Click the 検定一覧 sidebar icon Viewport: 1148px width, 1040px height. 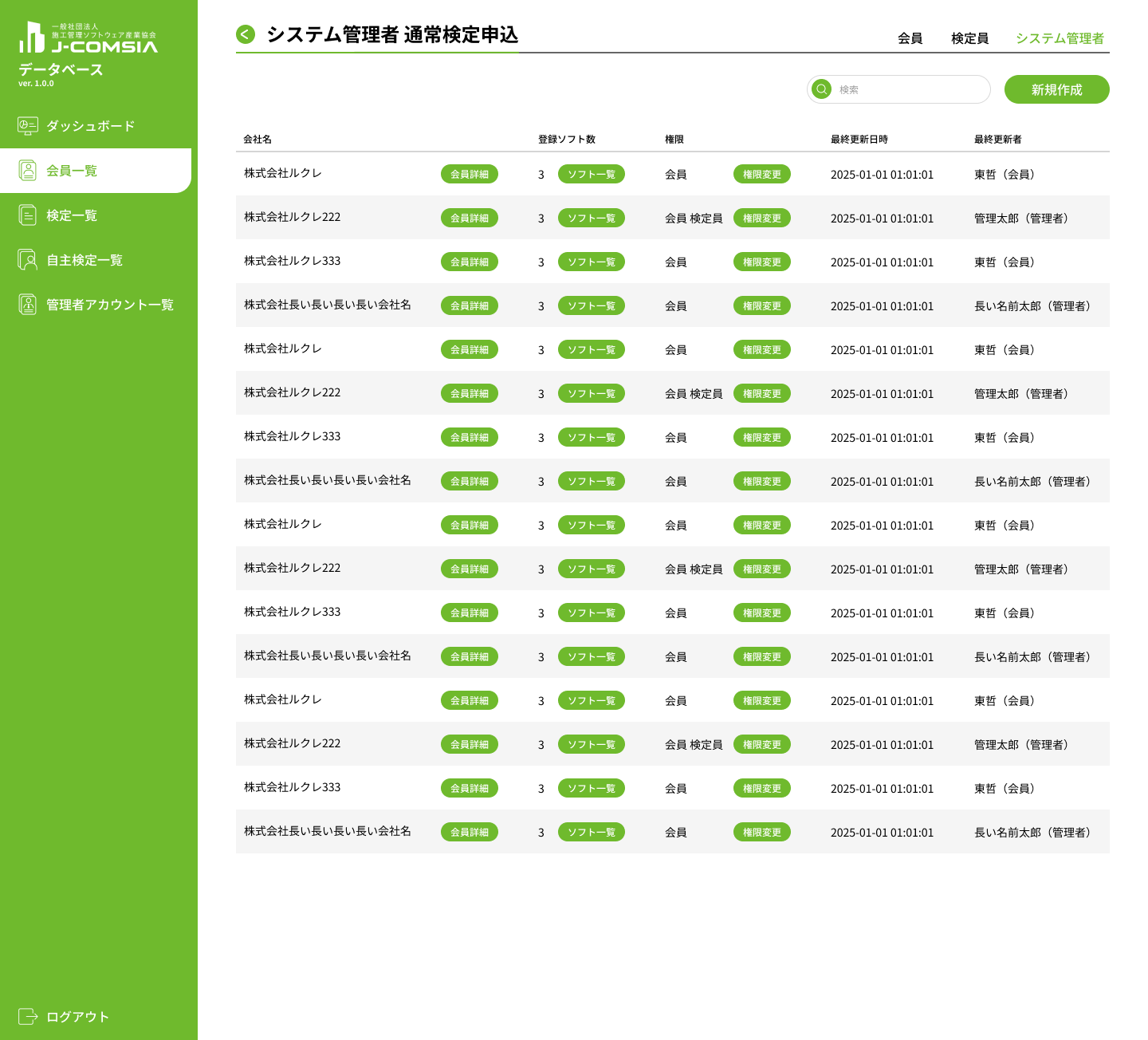28,215
